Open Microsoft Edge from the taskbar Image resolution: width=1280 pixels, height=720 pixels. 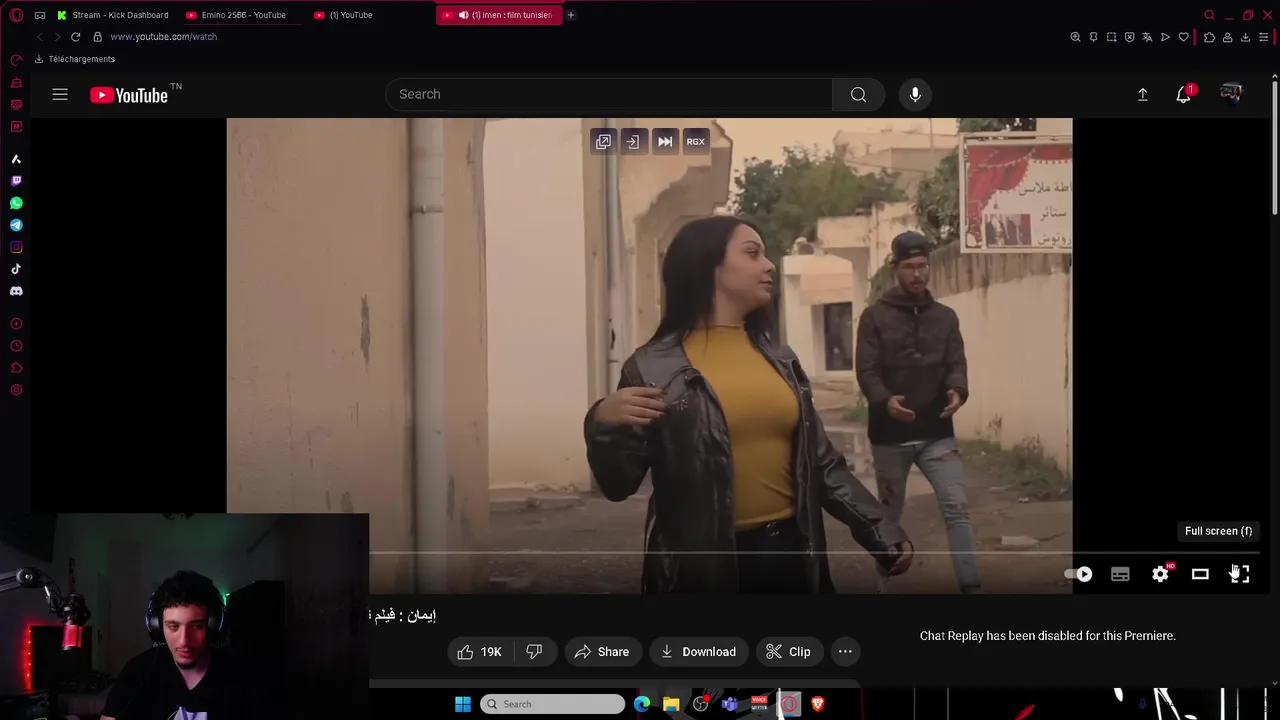[x=642, y=704]
